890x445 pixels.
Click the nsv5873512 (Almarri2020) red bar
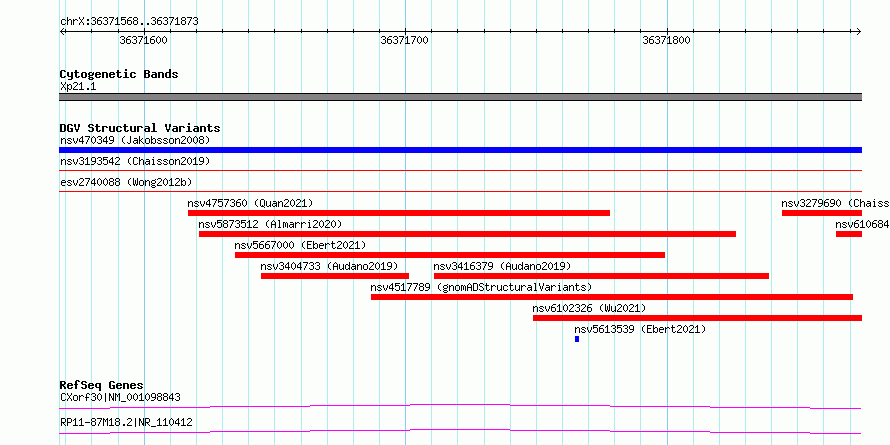(x=468, y=234)
